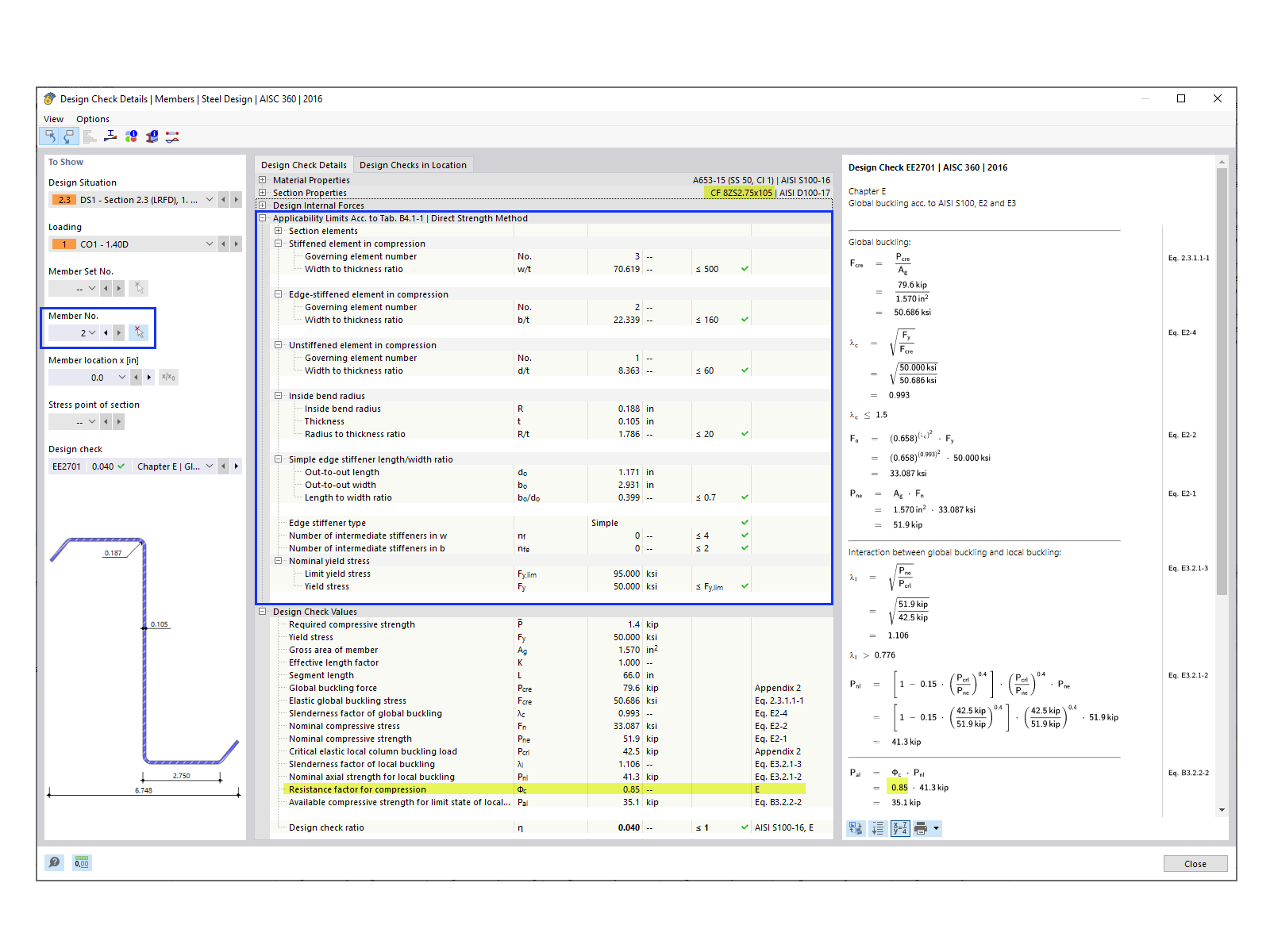This screenshot has height=952, width=1270.
Task: Open the Options menu
Action: 92,118
